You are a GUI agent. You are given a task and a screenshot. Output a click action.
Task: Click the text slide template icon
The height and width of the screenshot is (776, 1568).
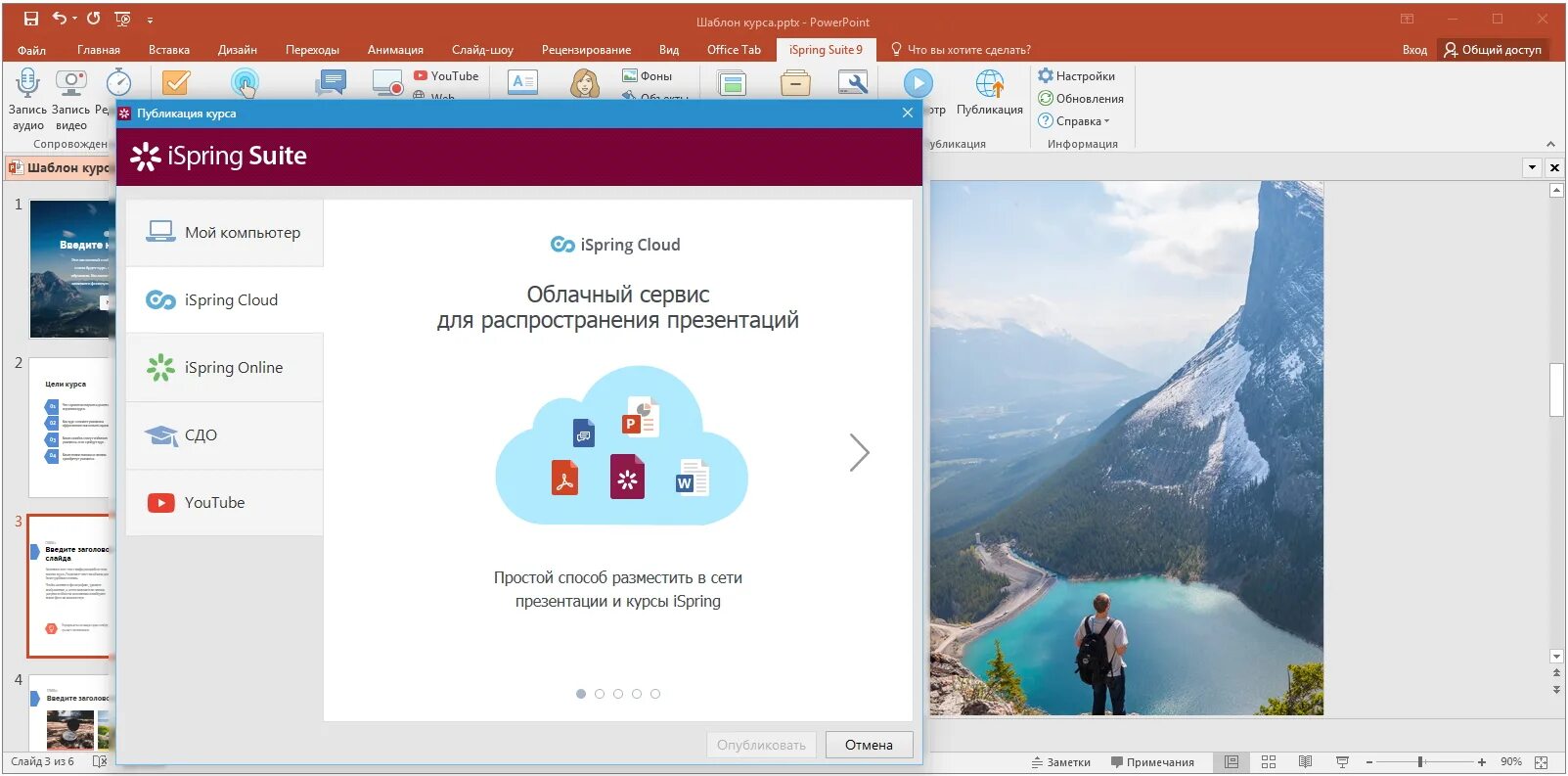coord(523,83)
